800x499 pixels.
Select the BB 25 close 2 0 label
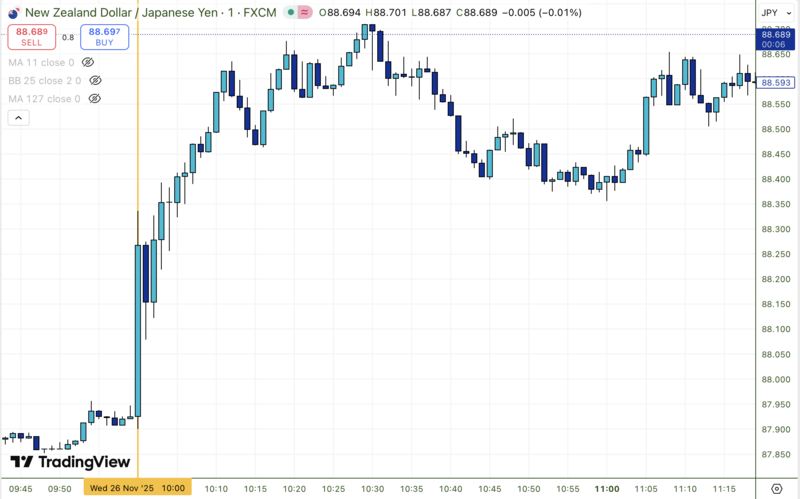44,81
